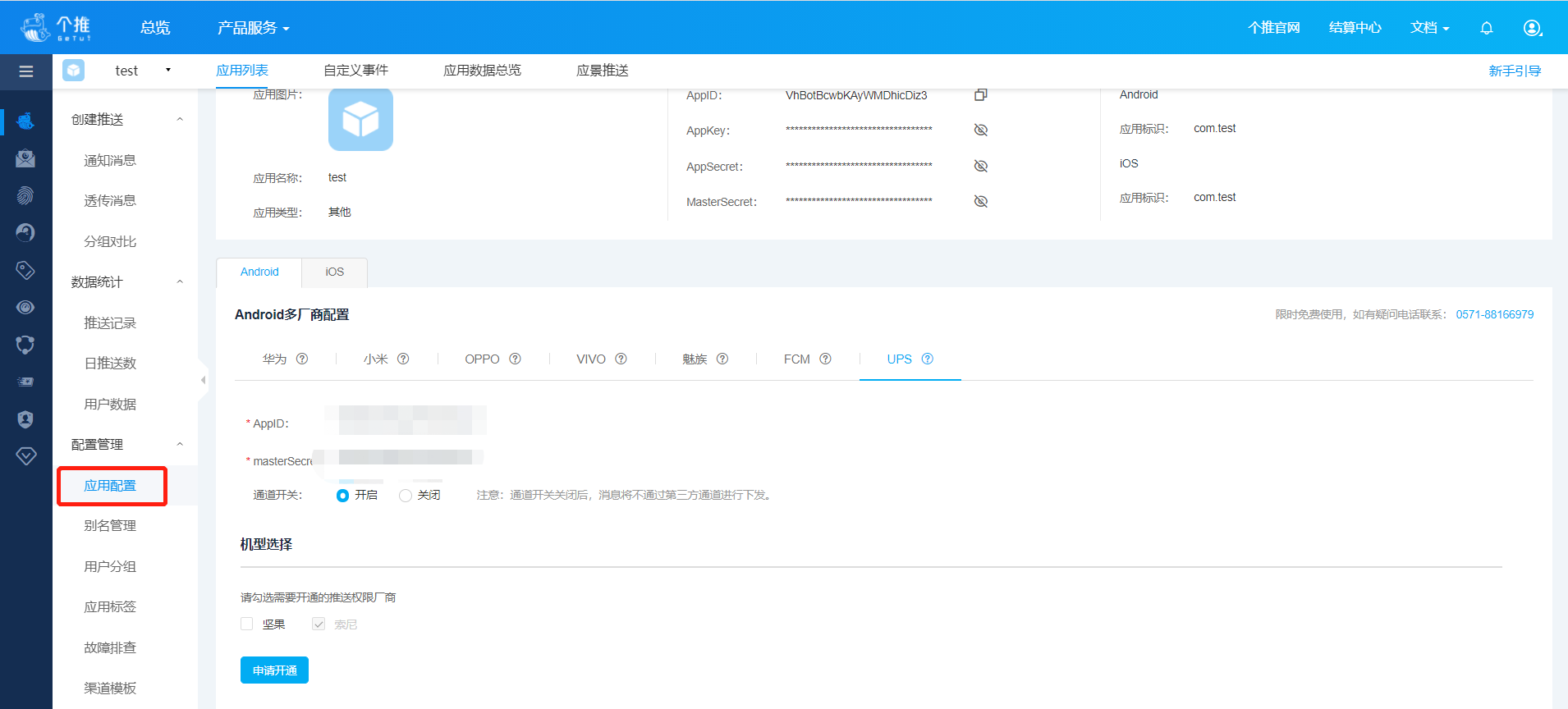The image size is (1568, 709).
Task: Toggle the hamburger menu icon
Action: click(26, 71)
